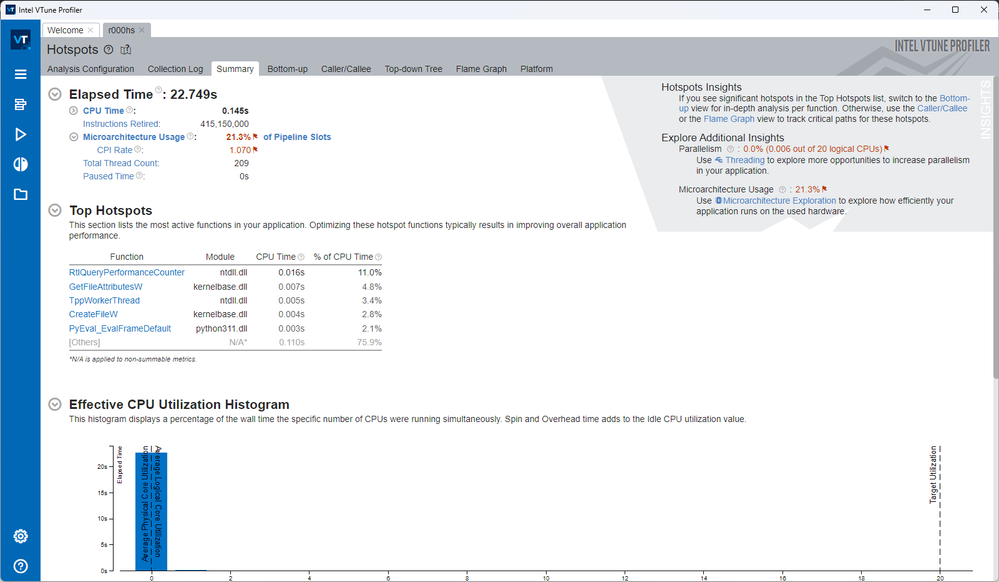The image size is (999, 582).
Task: Open the Analysis Configuration tab
Action: (90, 69)
